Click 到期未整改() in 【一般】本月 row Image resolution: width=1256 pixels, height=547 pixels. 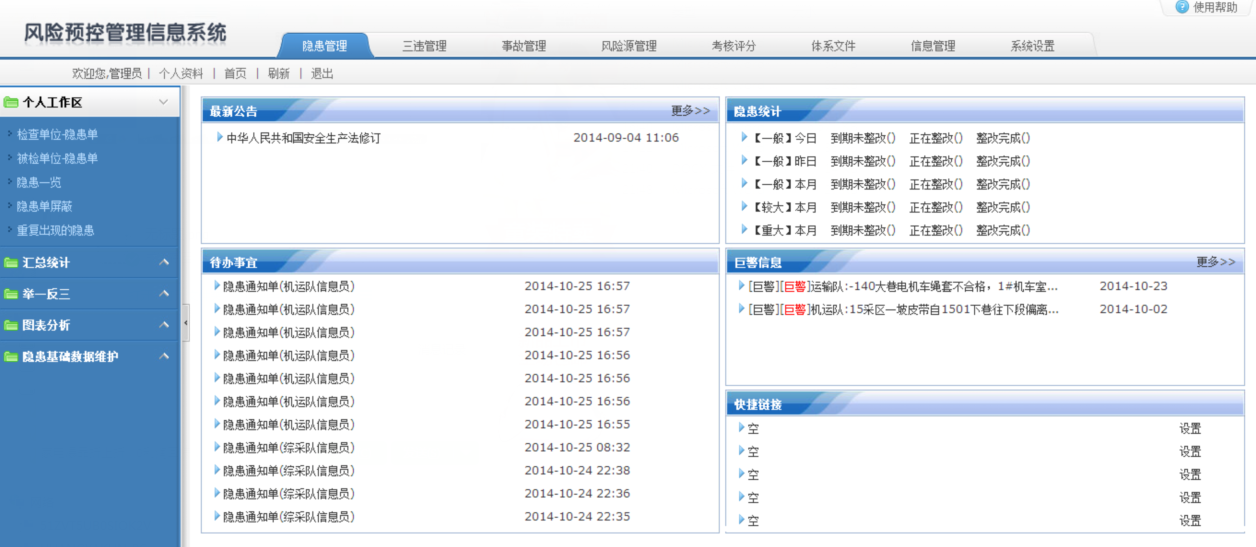pos(863,184)
